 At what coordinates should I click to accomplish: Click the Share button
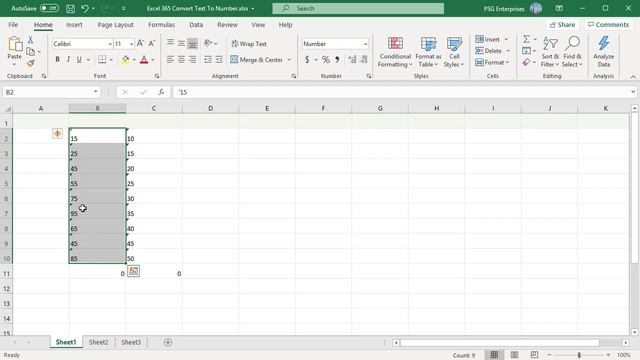point(562,24)
